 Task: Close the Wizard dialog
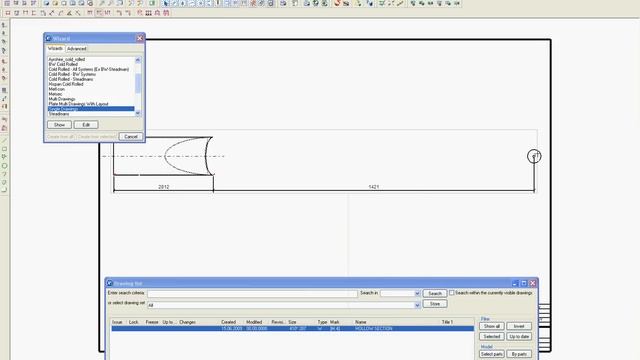(x=140, y=38)
